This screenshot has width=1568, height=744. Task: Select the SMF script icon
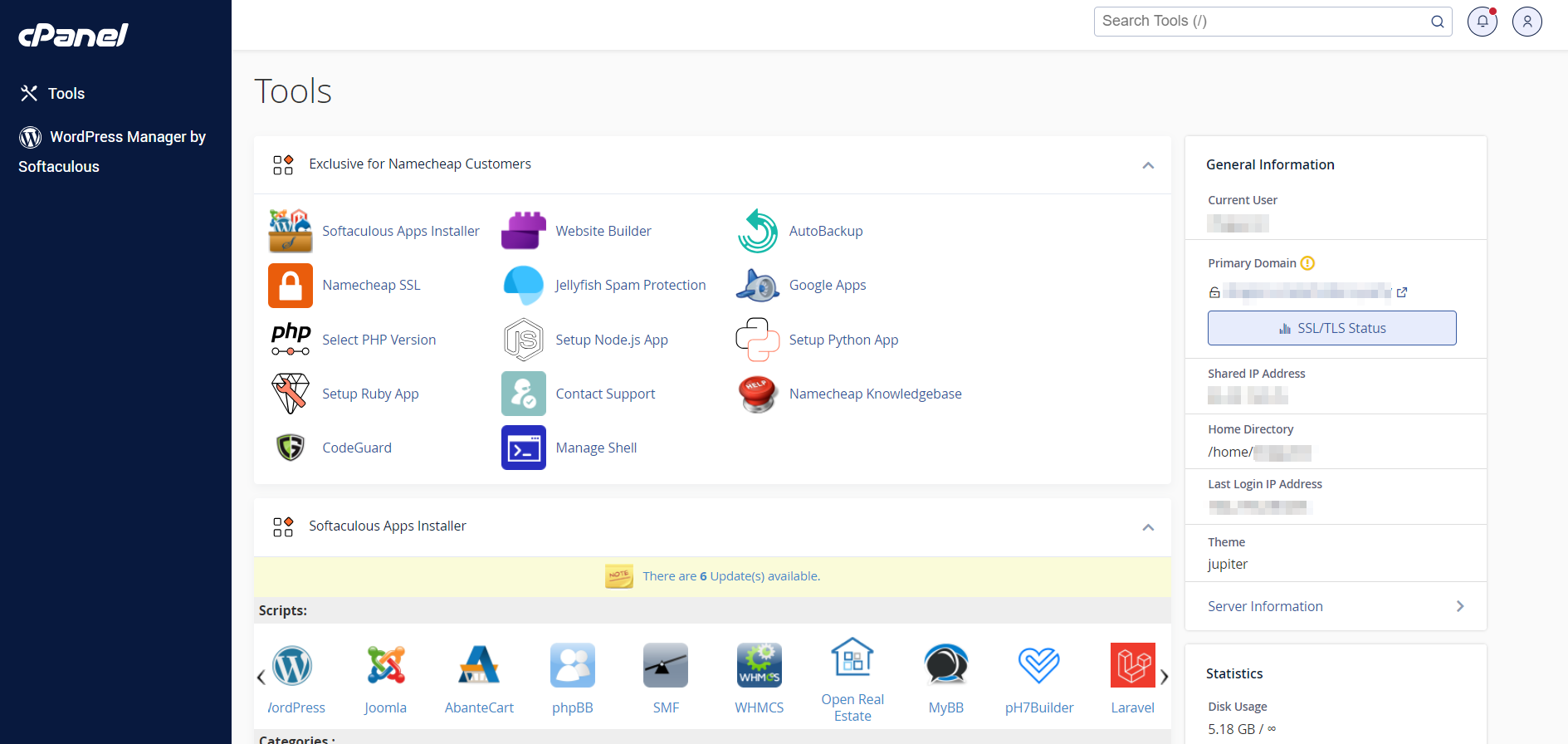click(x=666, y=665)
